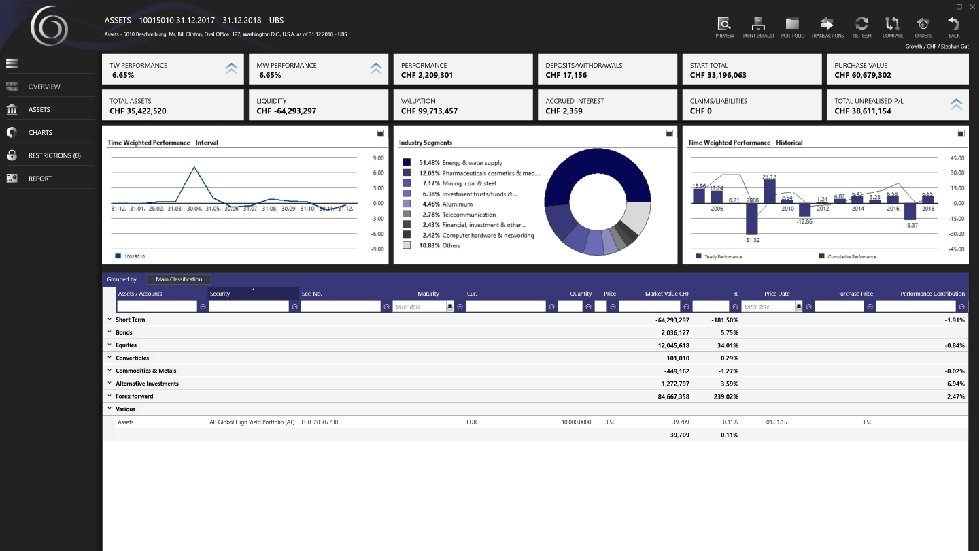Open the Maturity date picker dropdown
The height and width of the screenshot is (551, 979).
tap(450, 306)
